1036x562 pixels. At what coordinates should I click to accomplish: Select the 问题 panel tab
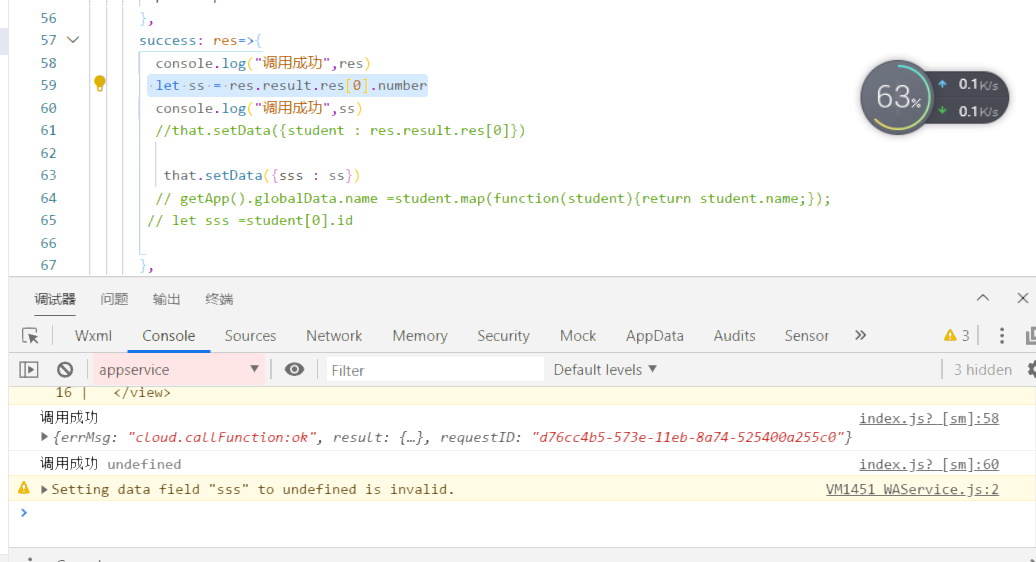[114, 299]
